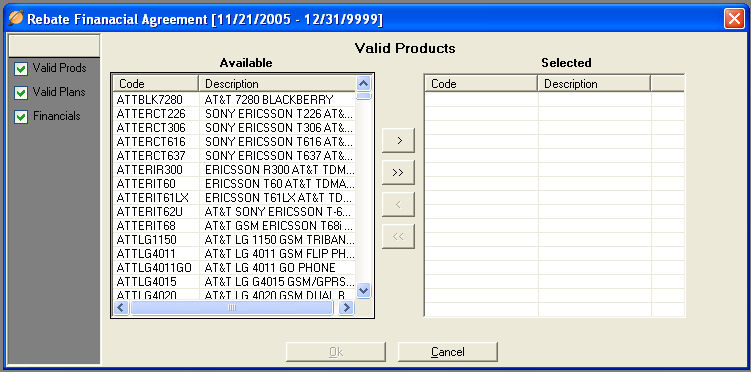Select ATTLG1150 product code
The height and width of the screenshot is (372, 751).
point(146,239)
